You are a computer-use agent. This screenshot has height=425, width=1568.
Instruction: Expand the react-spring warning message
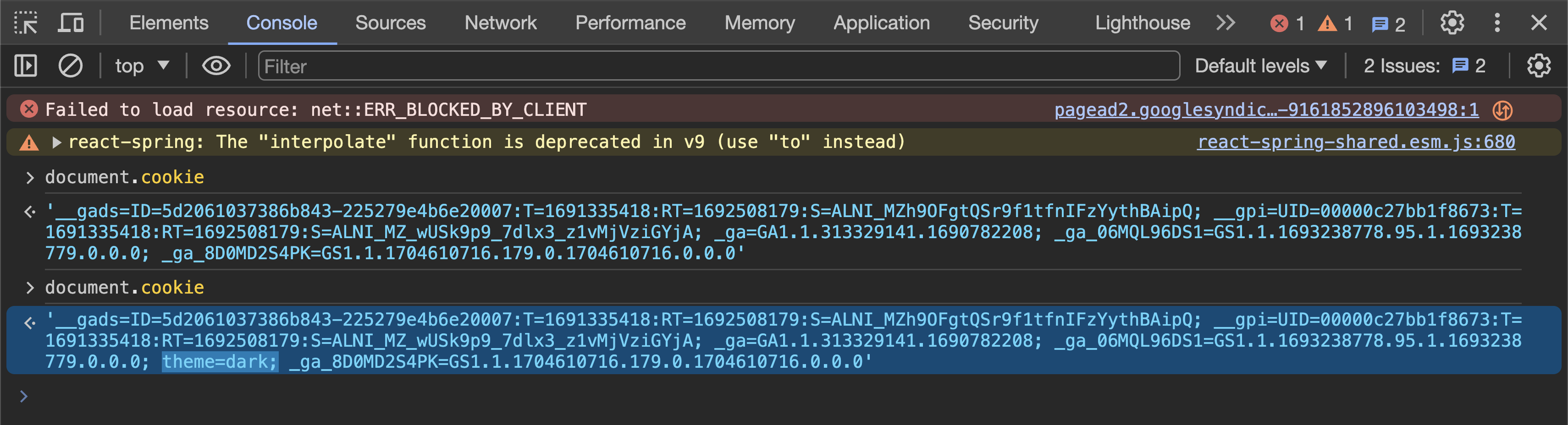tap(56, 142)
